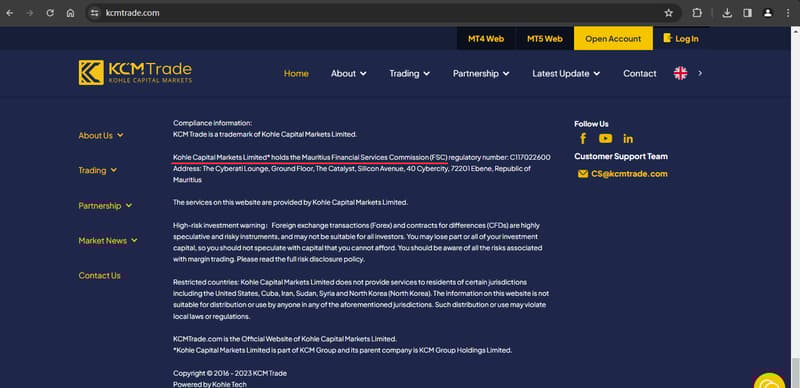Go to Home in the navigation
This screenshot has width=800, height=388.
pyautogui.click(x=296, y=74)
